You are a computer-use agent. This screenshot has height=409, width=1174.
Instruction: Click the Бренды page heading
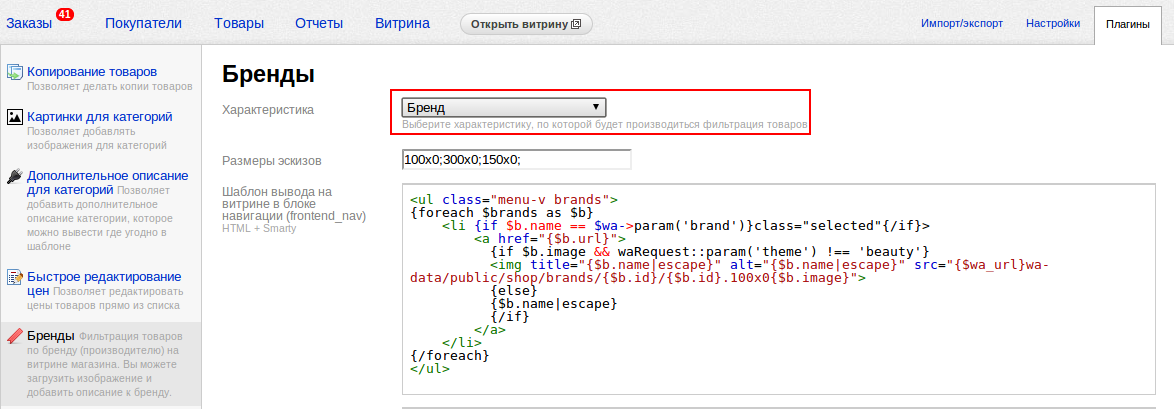click(268, 74)
